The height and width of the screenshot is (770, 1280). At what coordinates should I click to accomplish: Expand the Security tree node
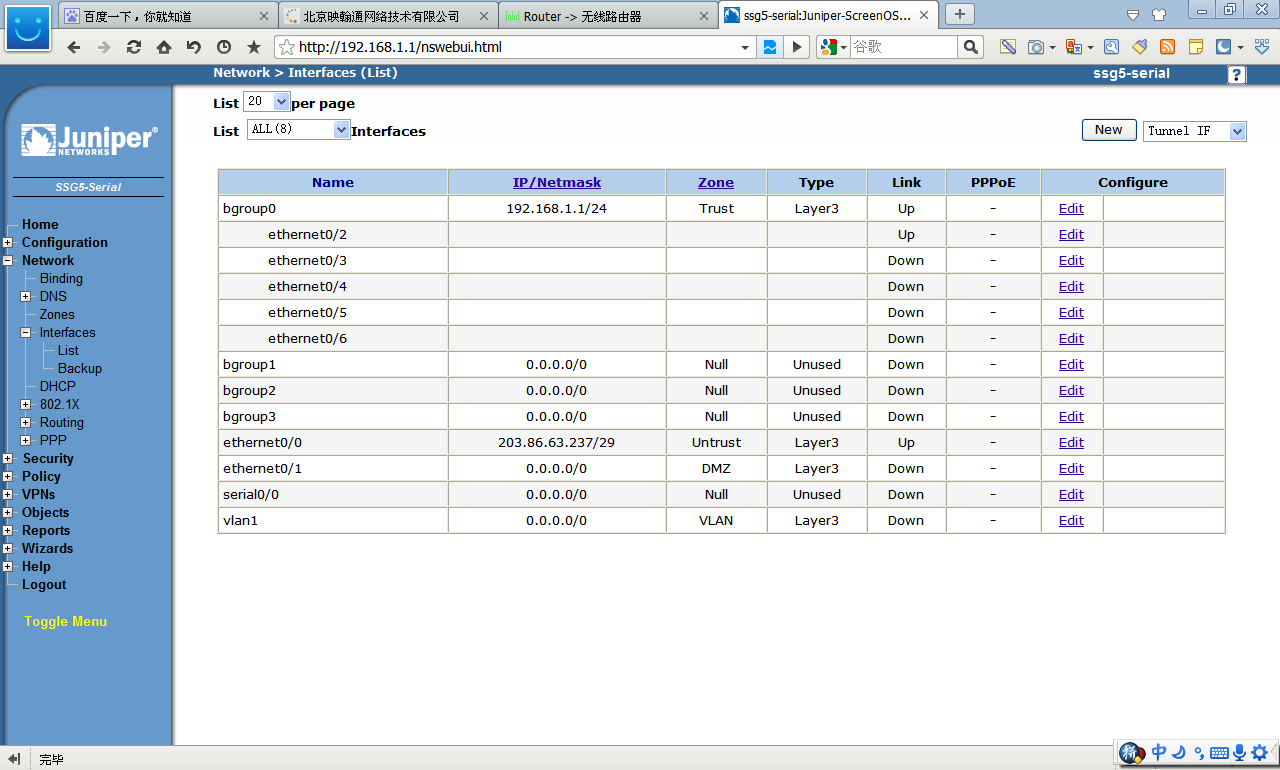tap(8, 459)
